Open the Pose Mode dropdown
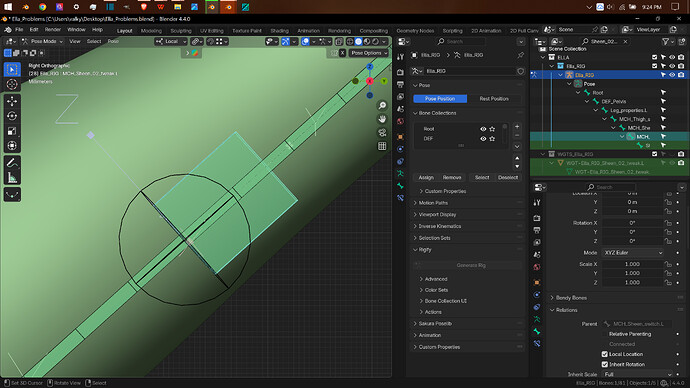690x388 pixels. pos(42,41)
